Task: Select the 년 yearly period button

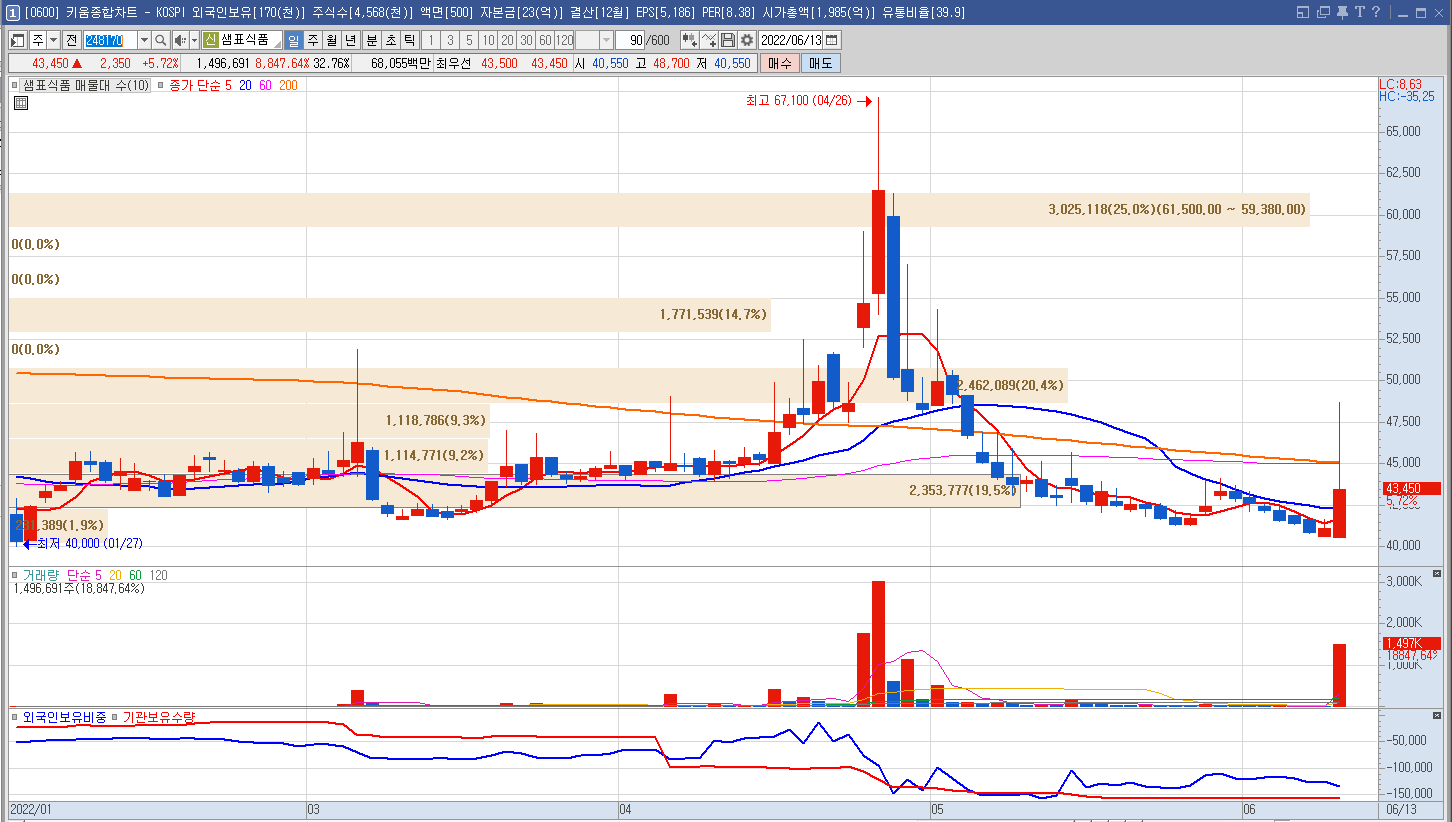Action: point(350,40)
